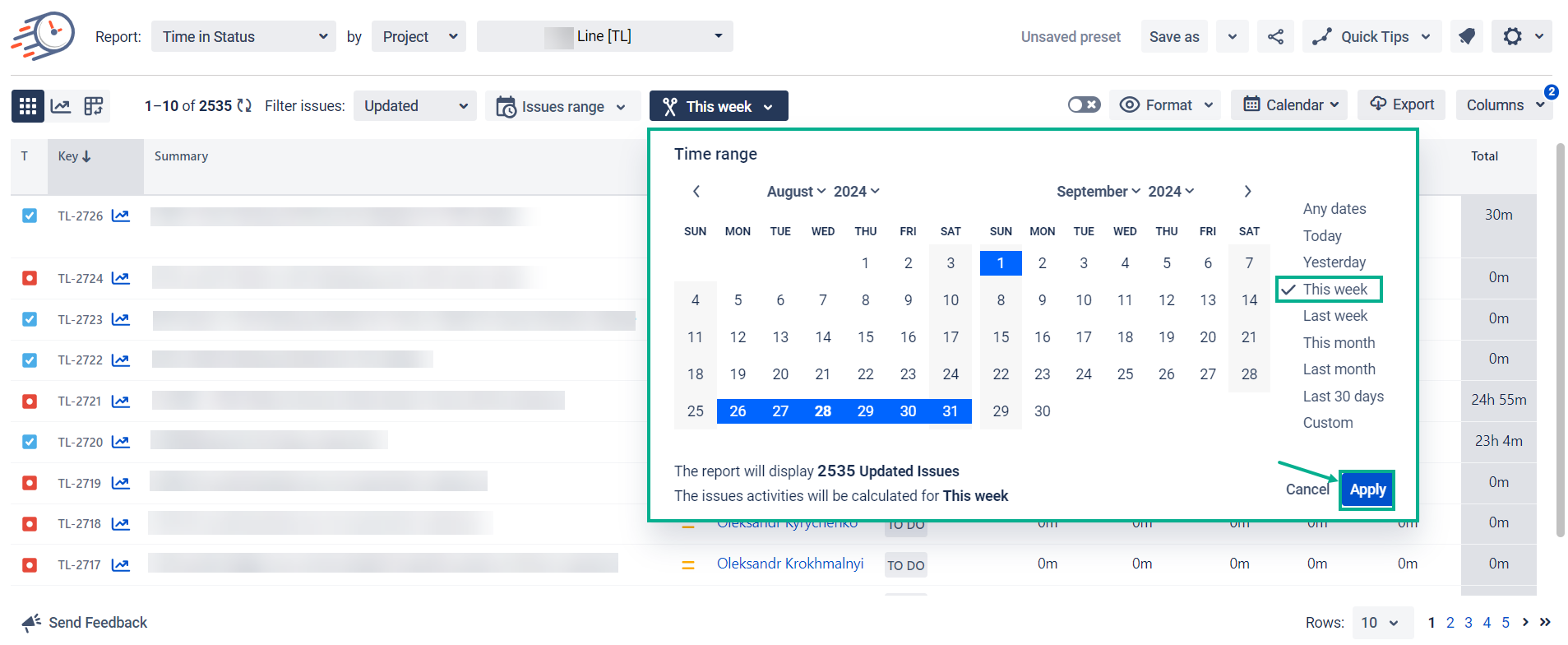Open the announcements megaphone icon
This screenshot has width=1568, height=645.
pyautogui.click(x=1467, y=37)
